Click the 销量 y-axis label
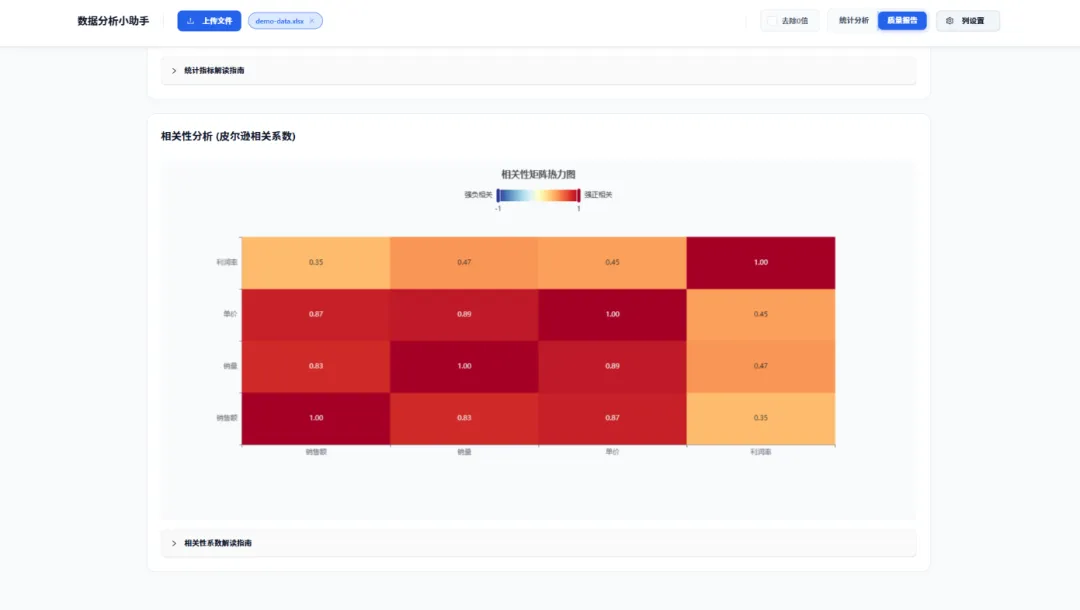Image resolution: width=1080 pixels, height=610 pixels. point(230,366)
